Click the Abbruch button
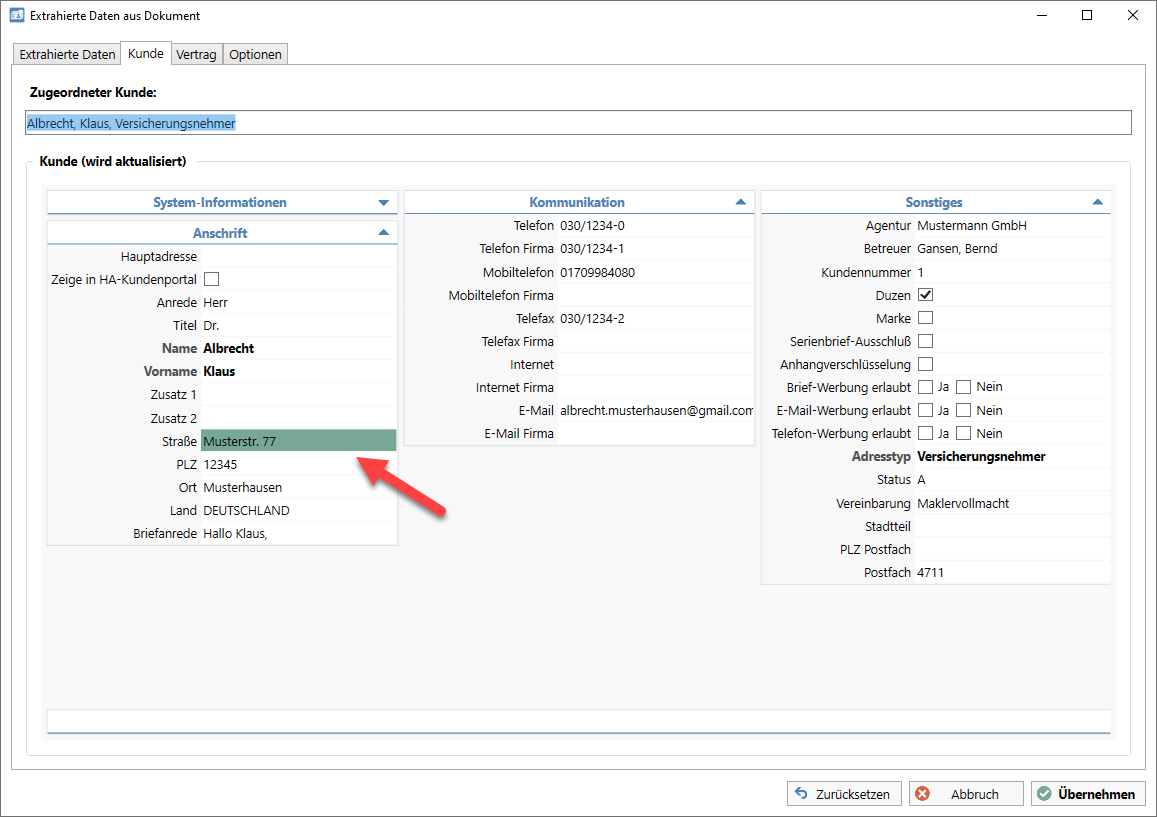The height and width of the screenshot is (817, 1157). click(x=966, y=794)
